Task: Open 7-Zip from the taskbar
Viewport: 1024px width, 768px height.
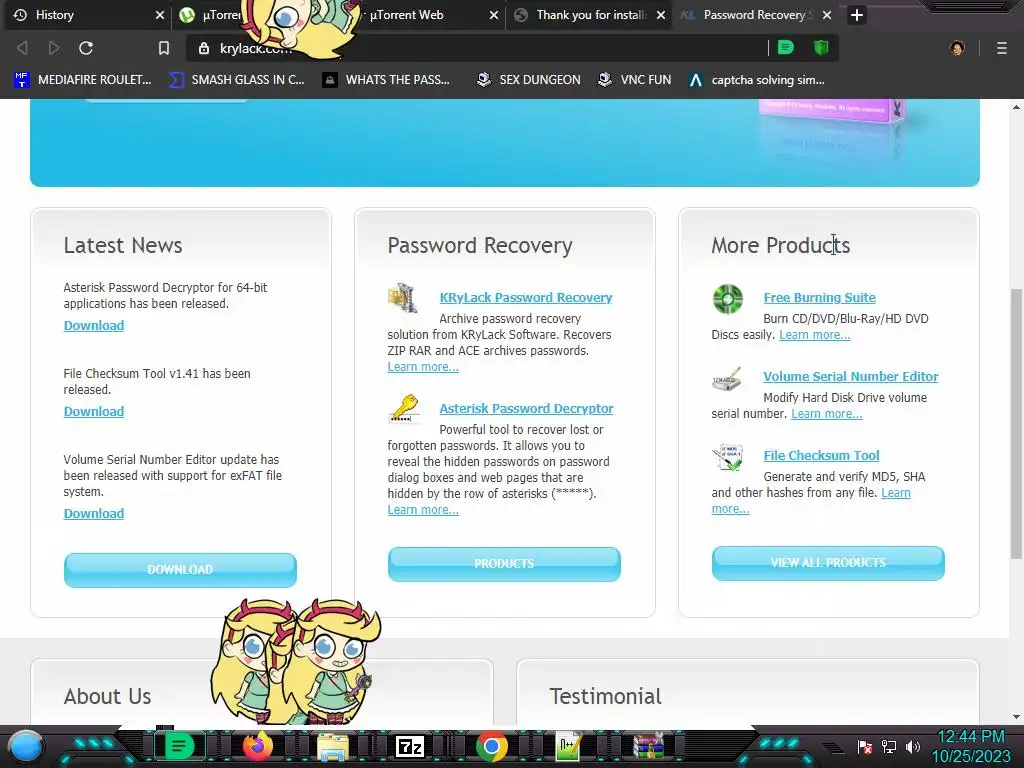Action: (x=410, y=746)
